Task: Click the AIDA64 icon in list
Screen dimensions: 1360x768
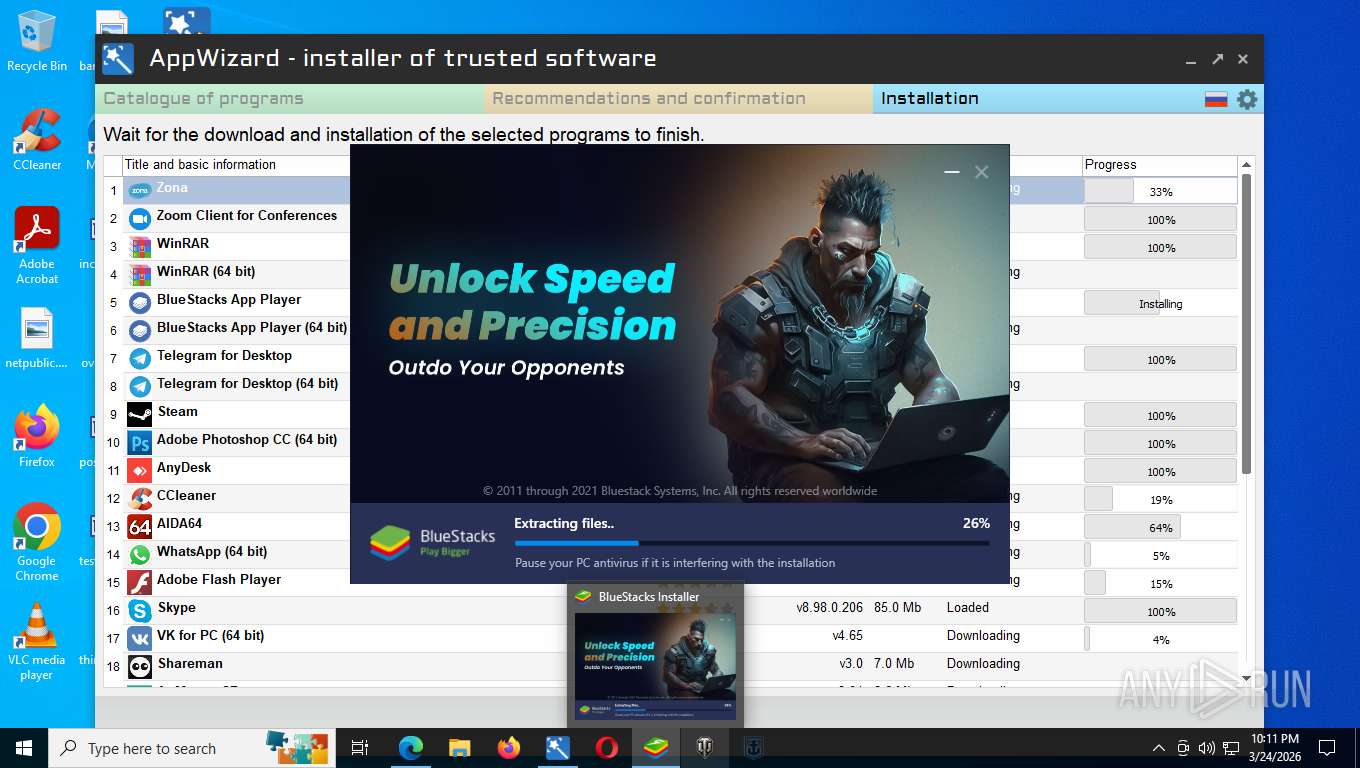Action: (140, 526)
